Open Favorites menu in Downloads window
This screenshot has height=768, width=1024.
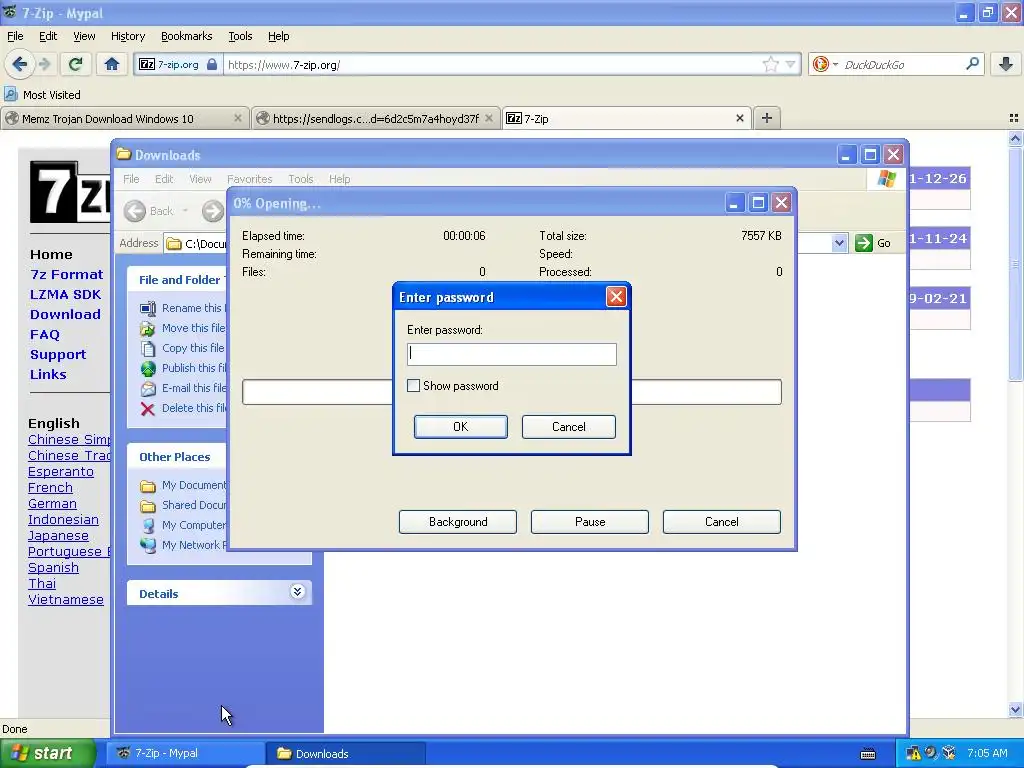[x=249, y=179]
